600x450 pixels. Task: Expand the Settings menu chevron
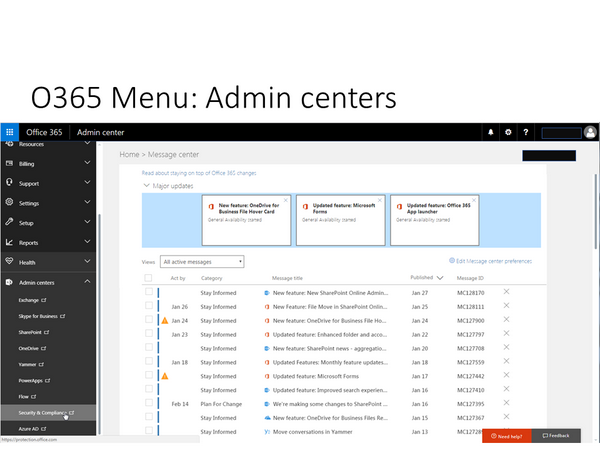[x=87, y=202]
